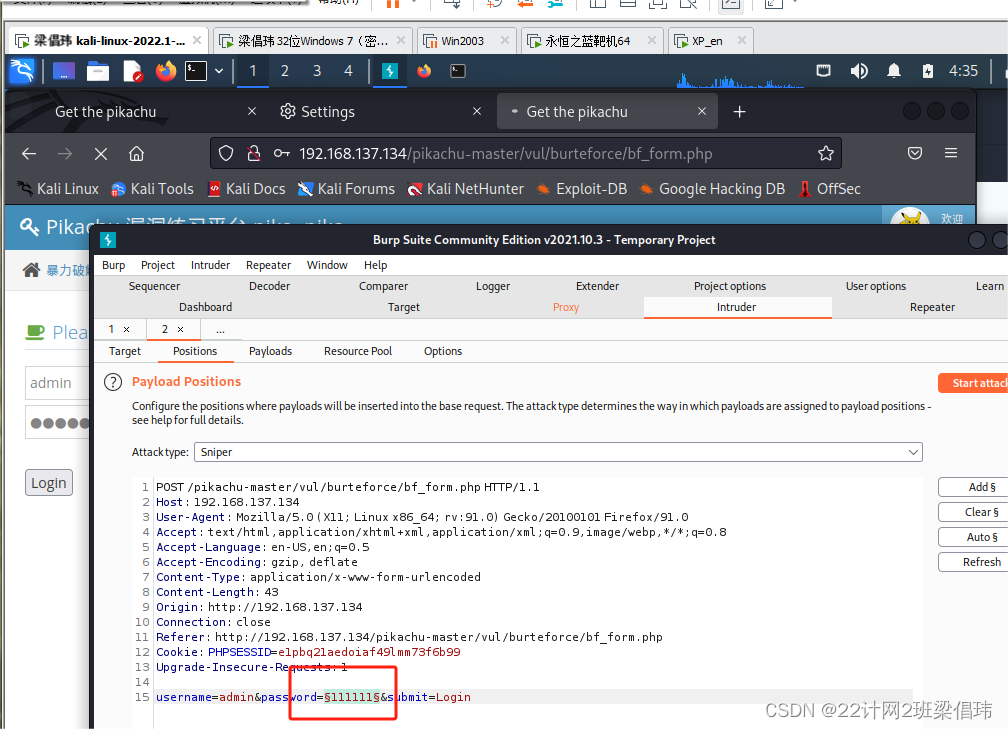Close Intruder attack tab 2

pos(181,329)
